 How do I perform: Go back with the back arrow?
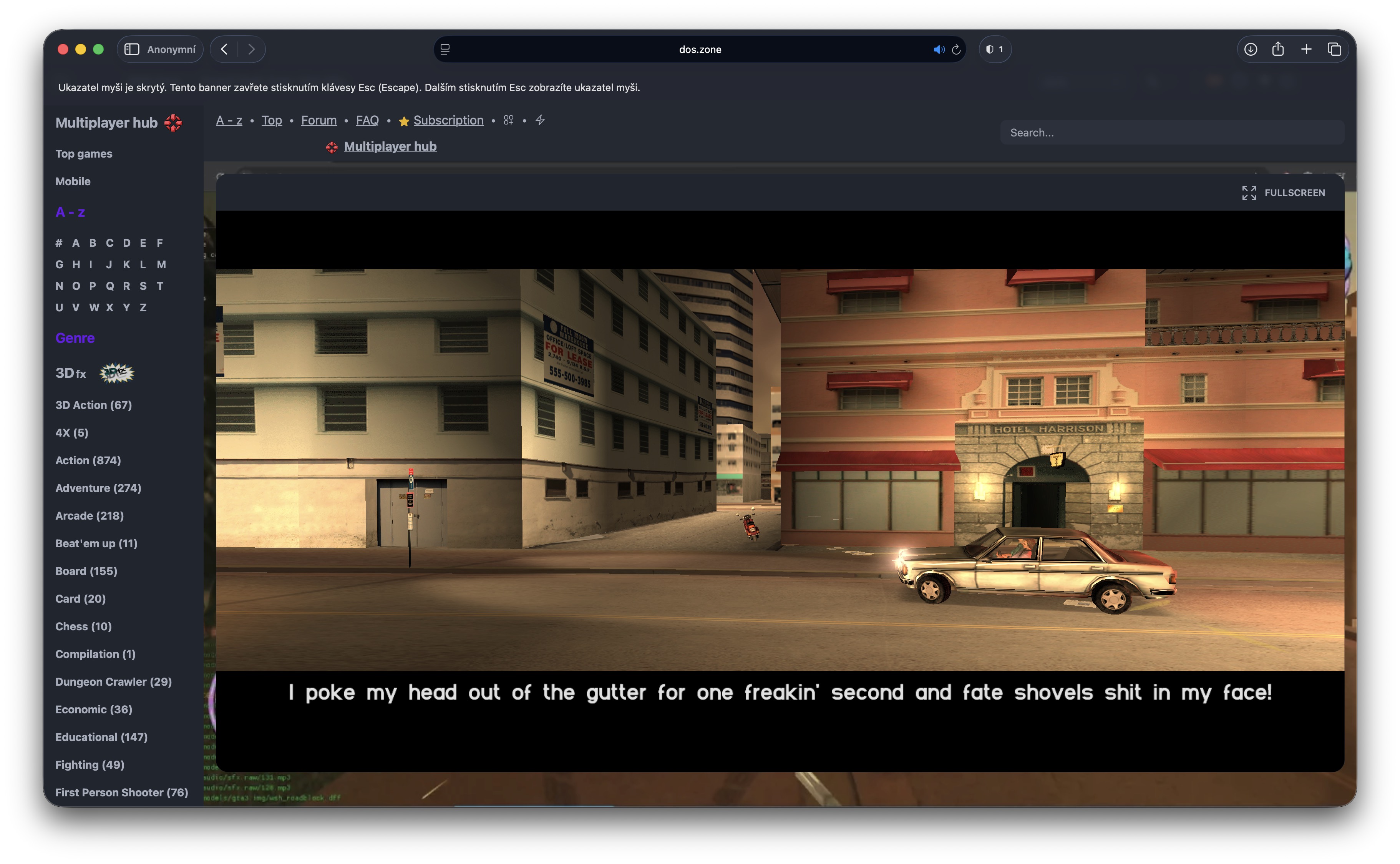[224, 49]
